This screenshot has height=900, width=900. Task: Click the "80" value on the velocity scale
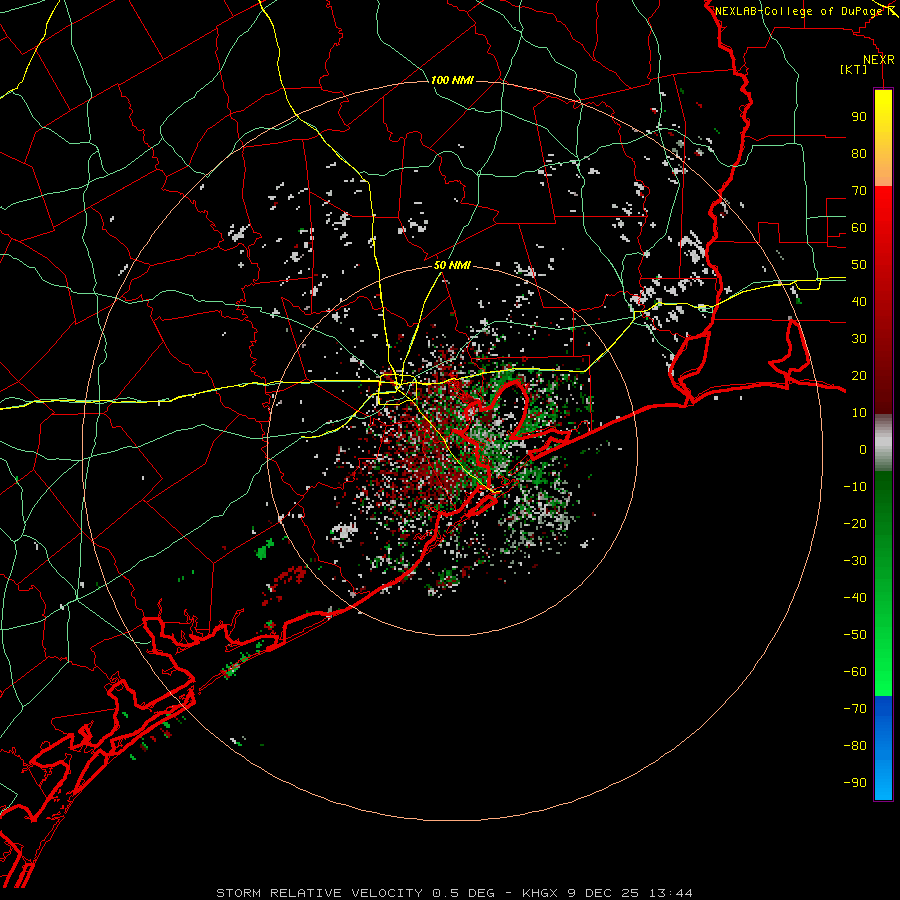tap(859, 153)
